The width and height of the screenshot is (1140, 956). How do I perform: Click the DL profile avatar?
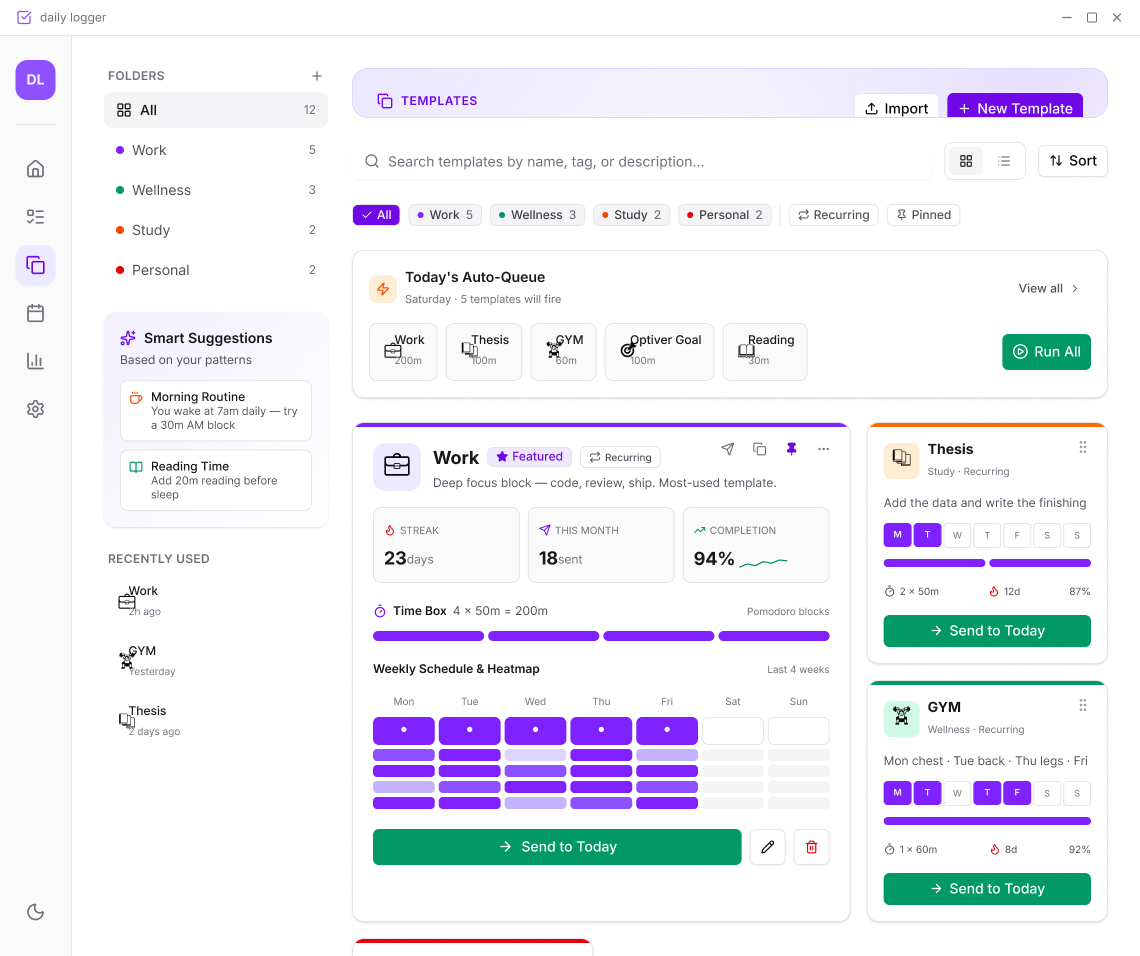pyautogui.click(x=35, y=80)
